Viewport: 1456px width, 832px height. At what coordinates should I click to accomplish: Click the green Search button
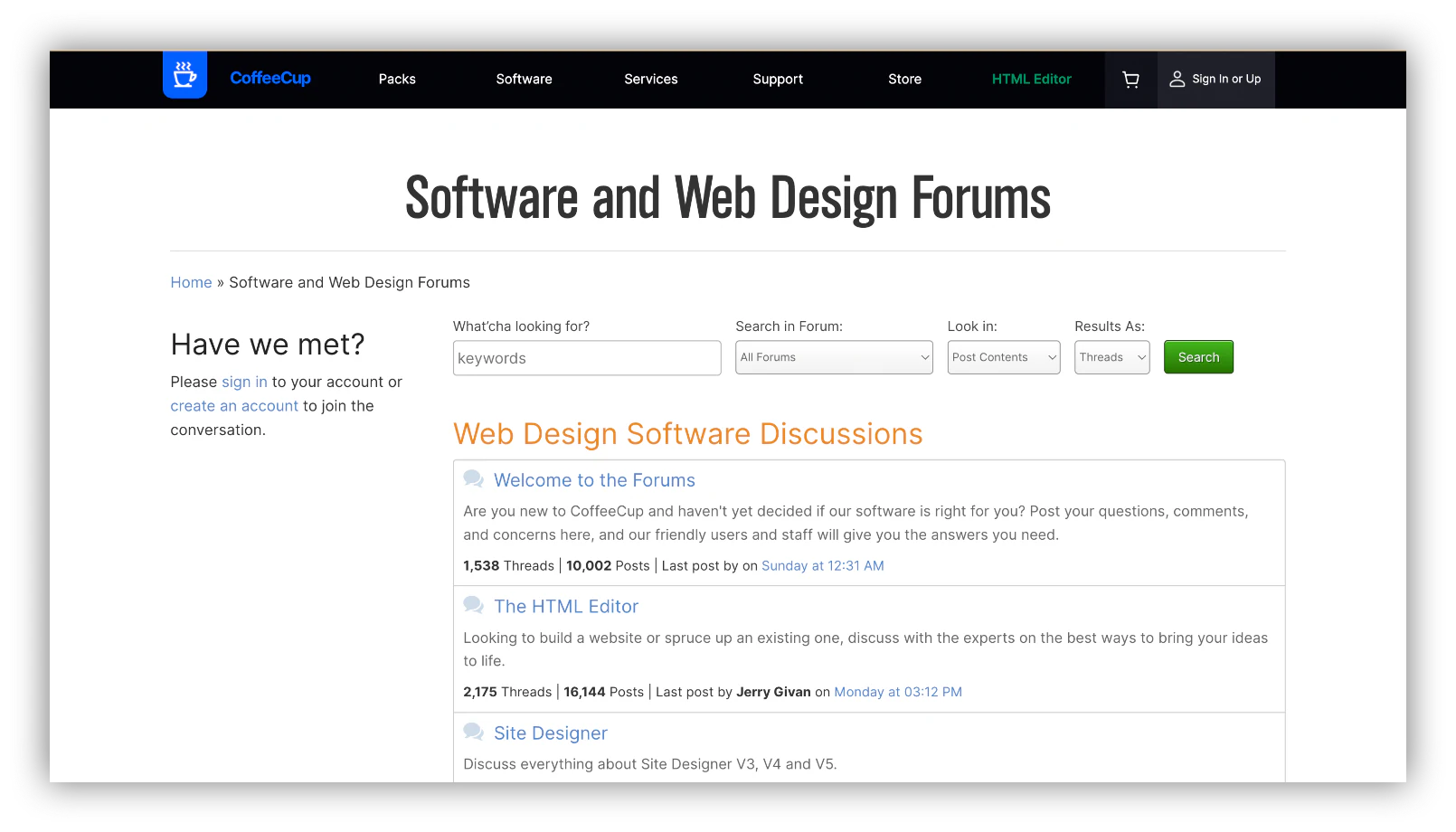click(1198, 357)
